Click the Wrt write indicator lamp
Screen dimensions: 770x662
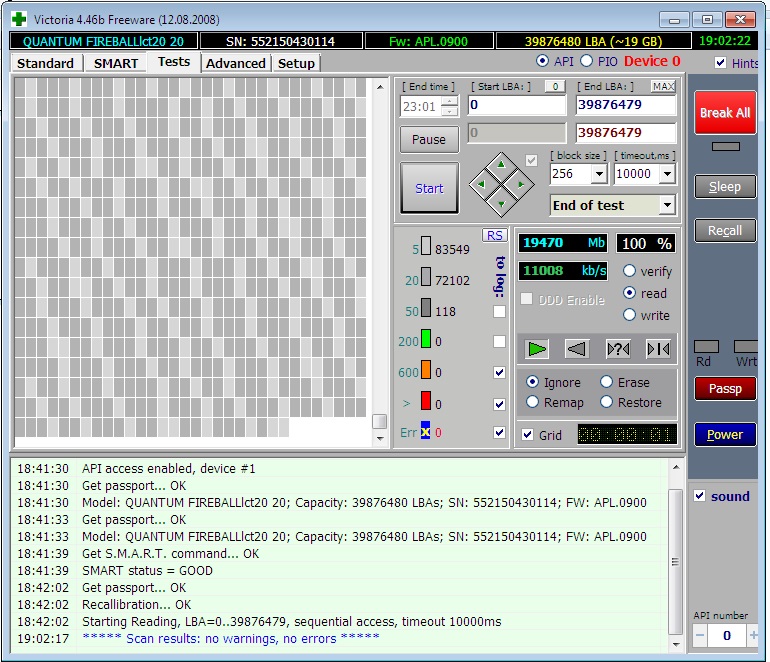pyautogui.click(x=746, y=347)
